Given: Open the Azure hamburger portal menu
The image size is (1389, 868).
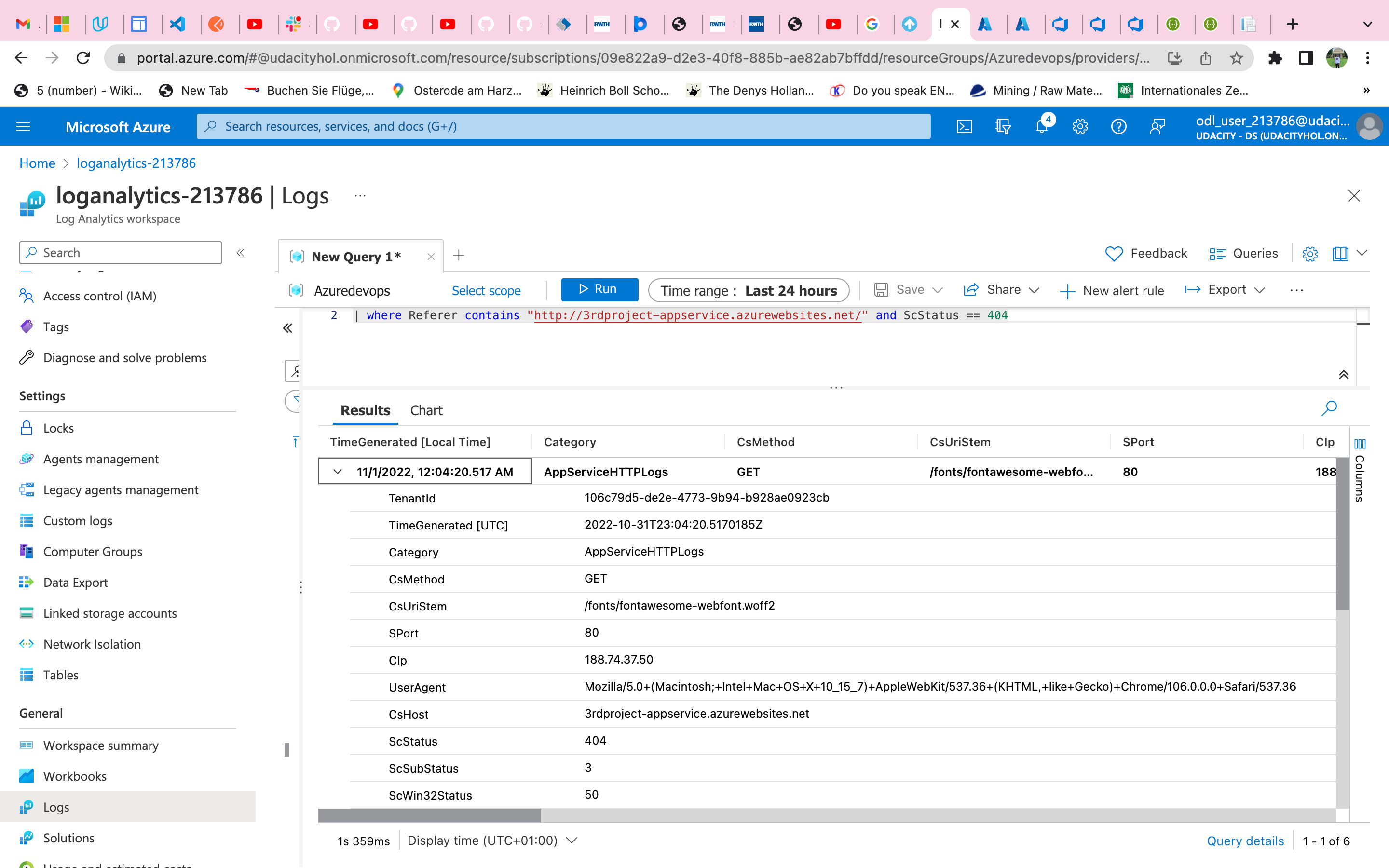Looking at the screenshot, I should point(23,126).
